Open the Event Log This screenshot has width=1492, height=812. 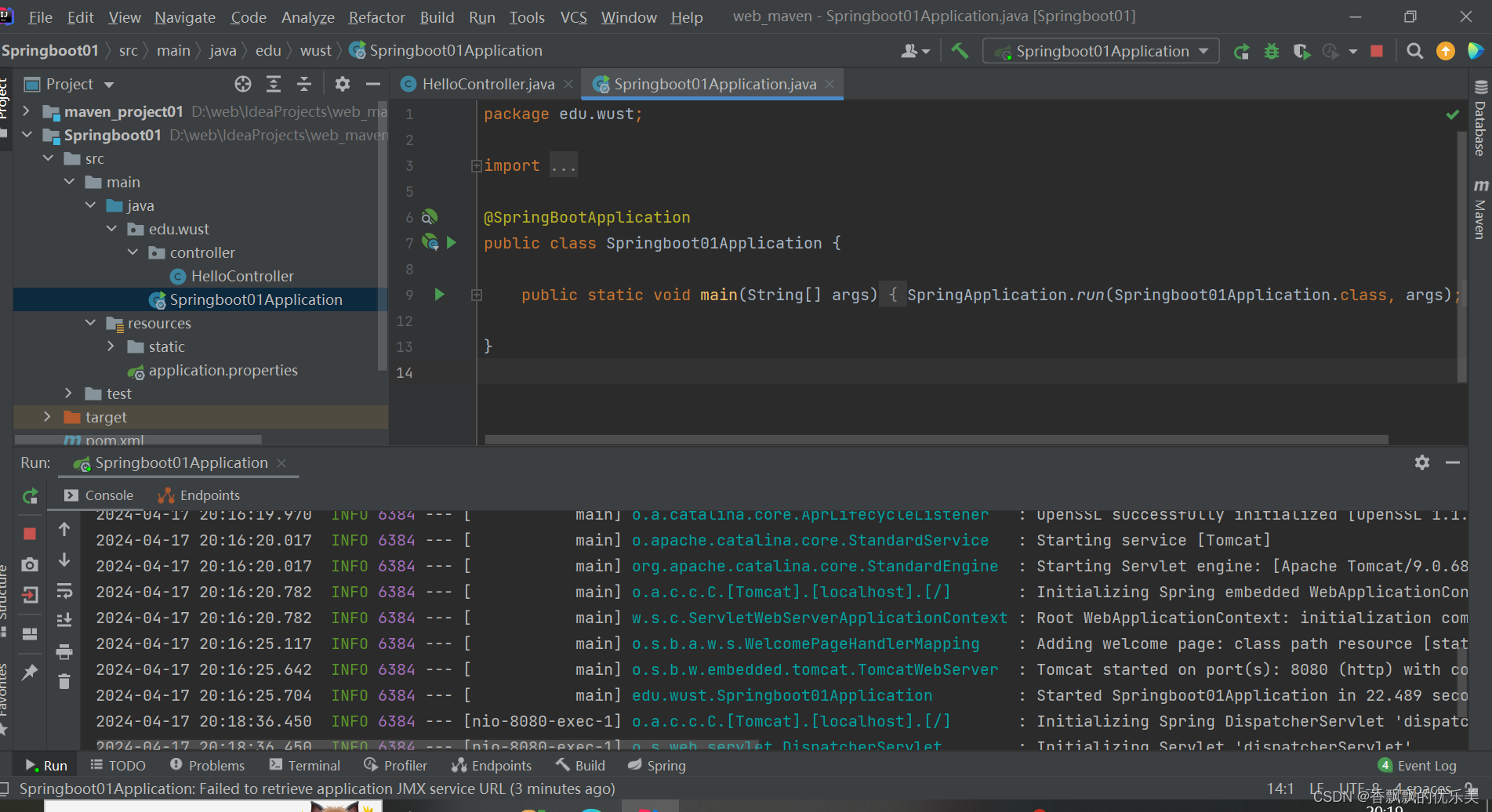(x=1418, y=766)
